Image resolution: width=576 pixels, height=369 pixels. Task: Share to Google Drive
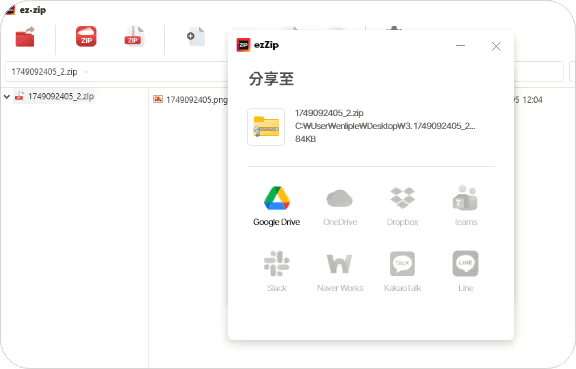tap(277, 206)
